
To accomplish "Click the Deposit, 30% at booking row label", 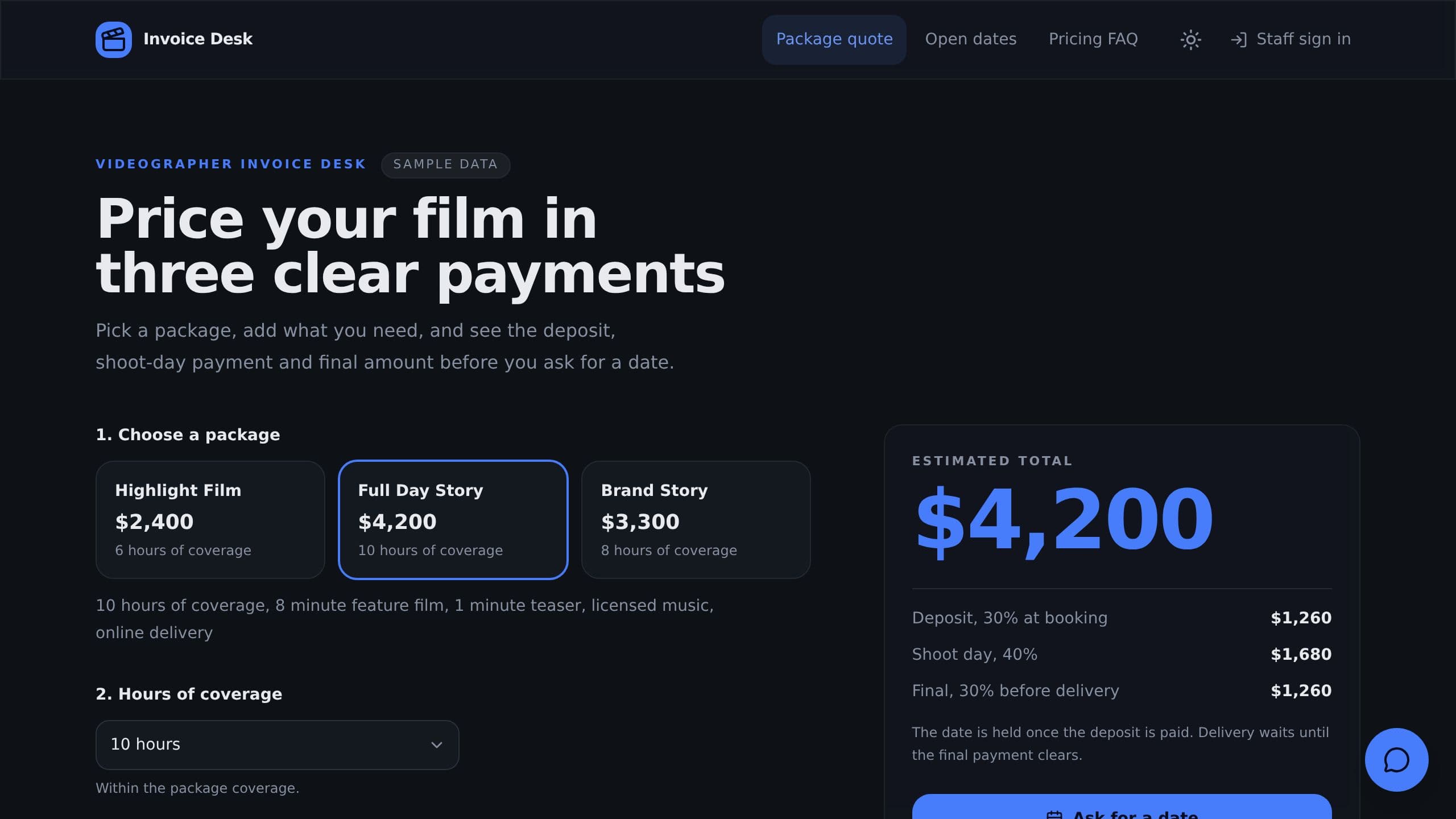I will click(x=1010, y=618).
